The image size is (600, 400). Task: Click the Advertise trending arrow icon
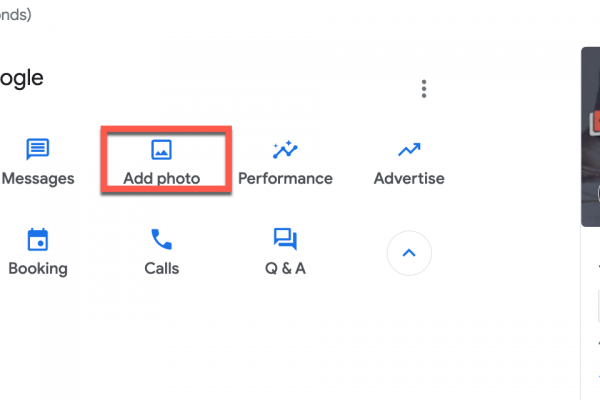pyautogui.click(x=408, y=150)
